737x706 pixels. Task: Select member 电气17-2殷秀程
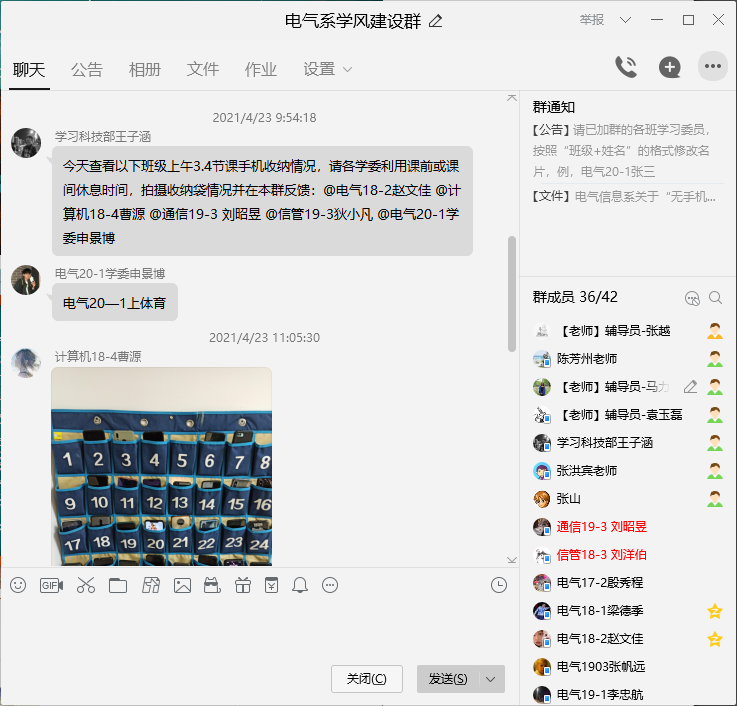[x=627, y=583]
